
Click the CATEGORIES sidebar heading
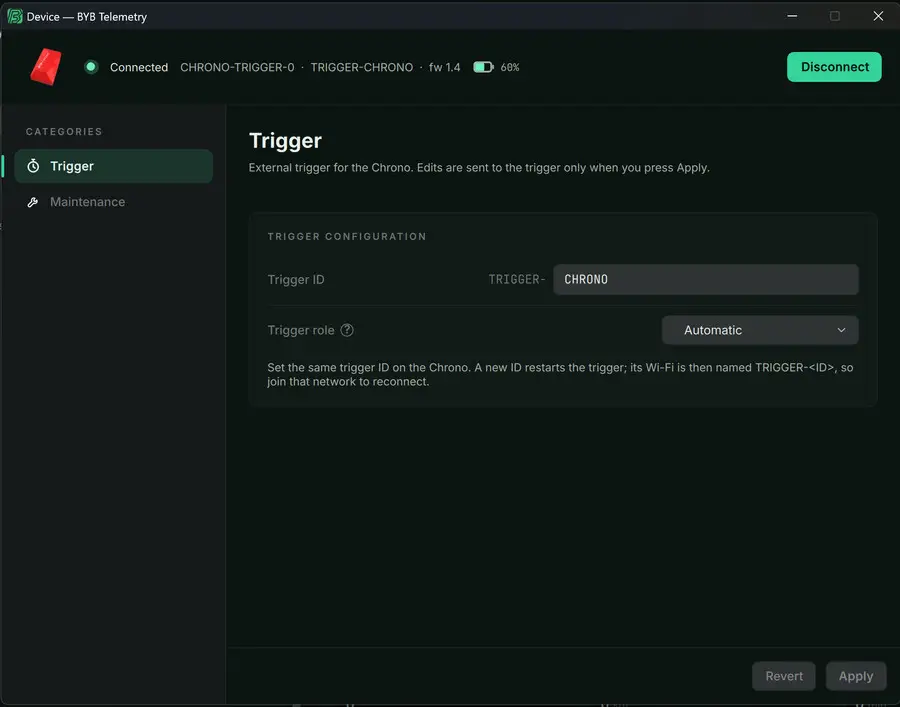point(64,131)
